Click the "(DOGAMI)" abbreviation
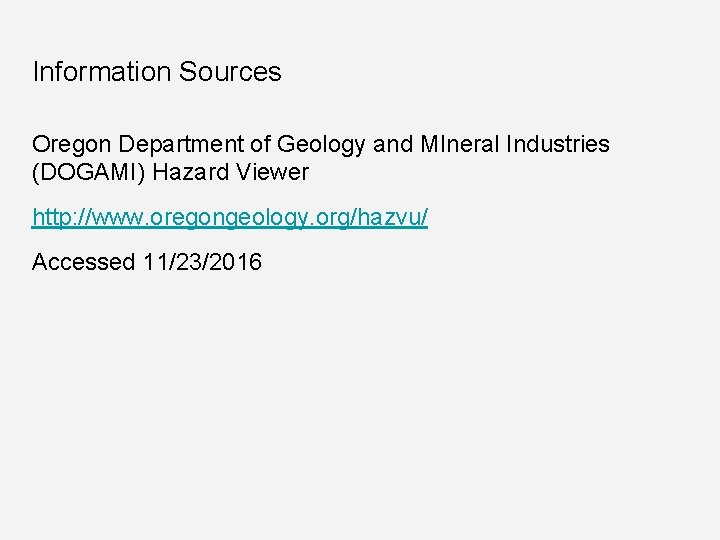This screenshot has height=540, width=720. [x=88, y=172]
